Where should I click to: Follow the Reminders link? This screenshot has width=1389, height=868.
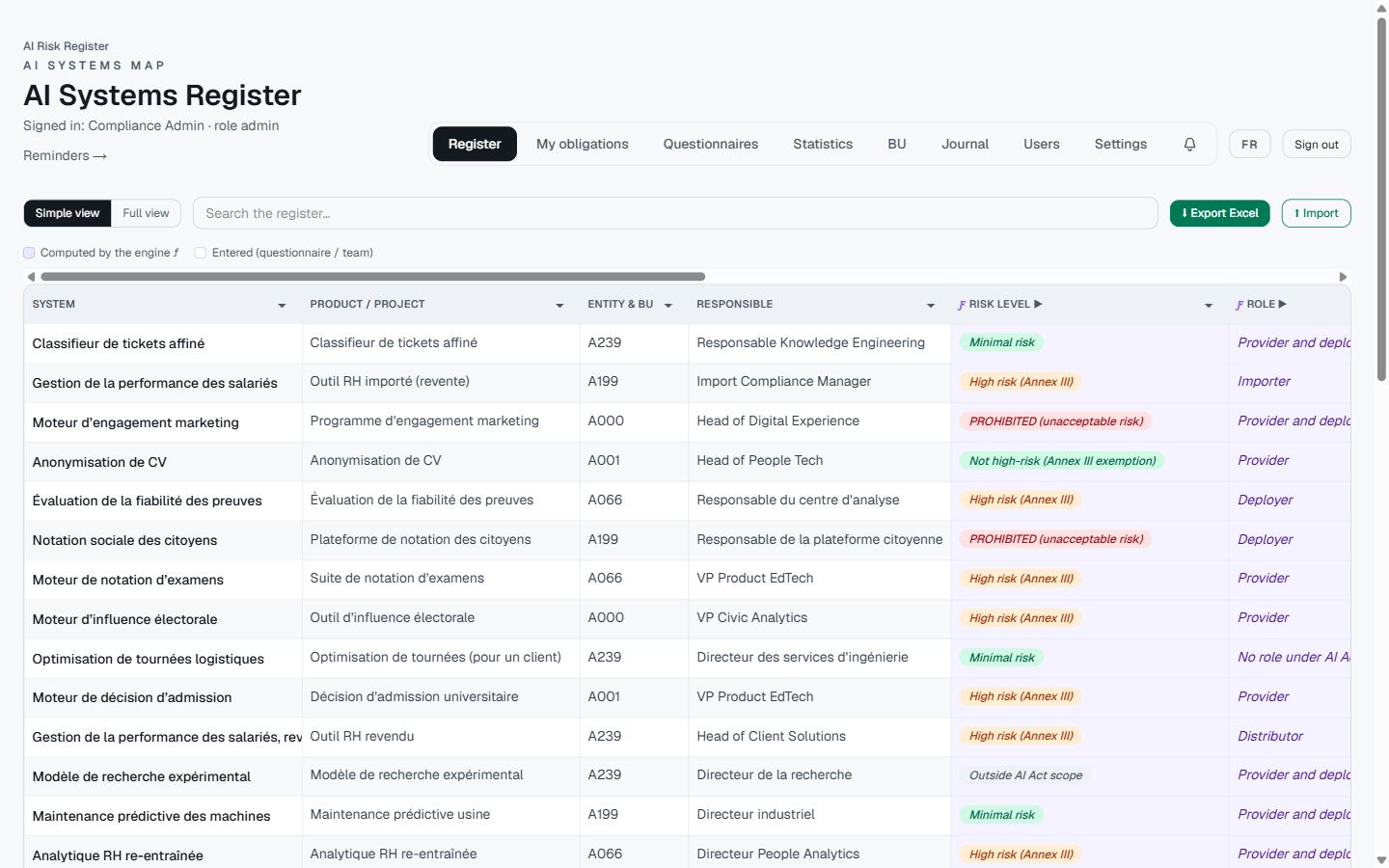click(x=65, y=155)
